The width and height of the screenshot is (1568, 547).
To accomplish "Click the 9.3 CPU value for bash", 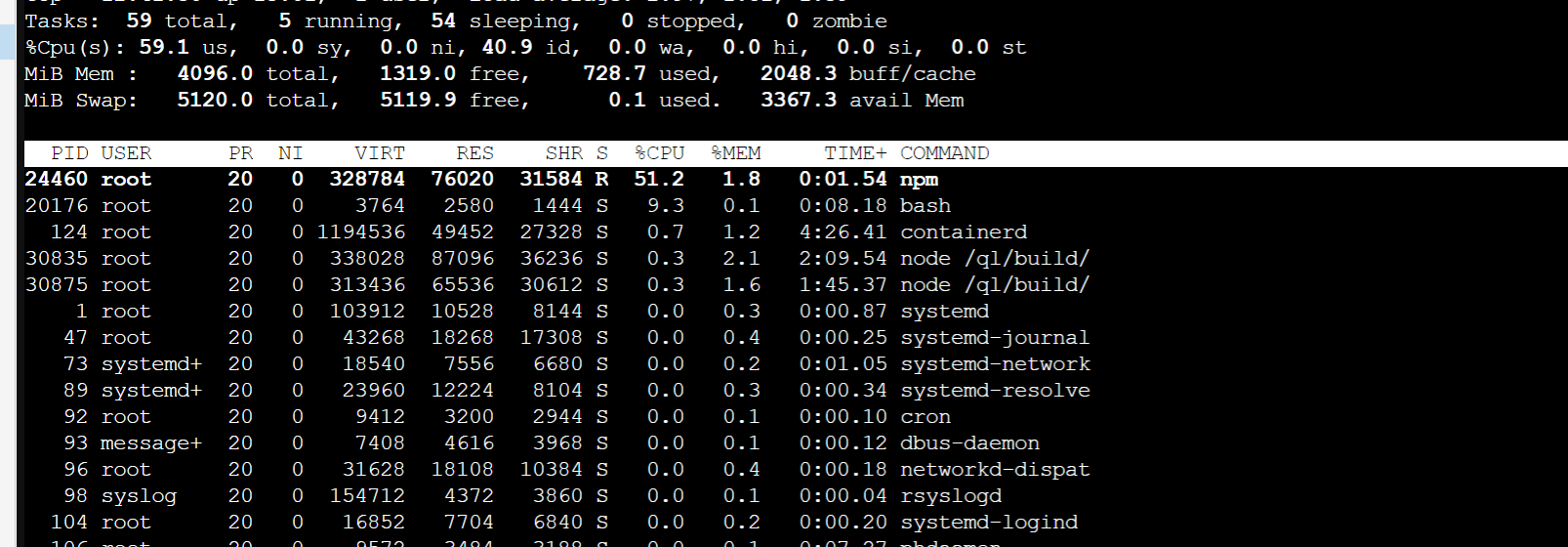I will point(666,206).
